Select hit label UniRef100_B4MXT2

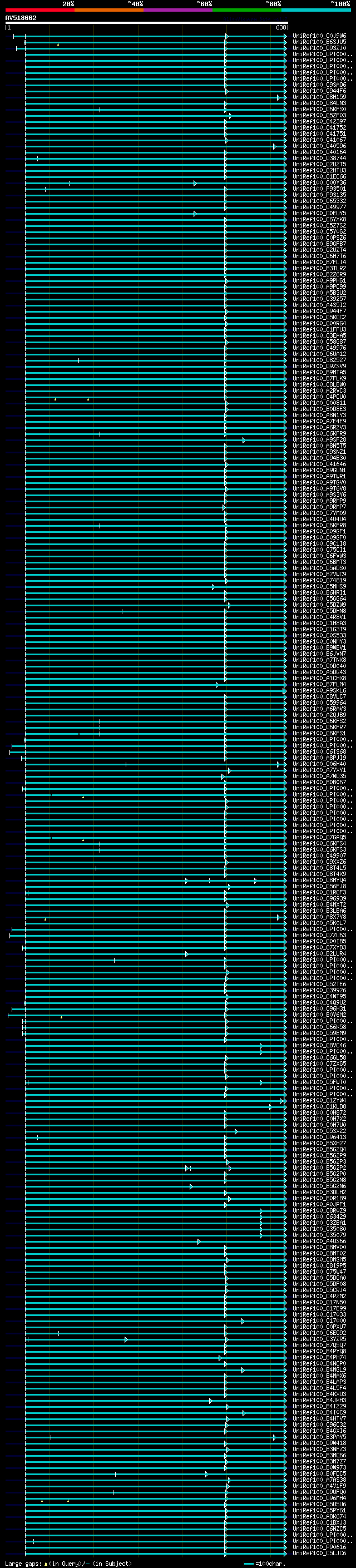click(x=319, y=904)
